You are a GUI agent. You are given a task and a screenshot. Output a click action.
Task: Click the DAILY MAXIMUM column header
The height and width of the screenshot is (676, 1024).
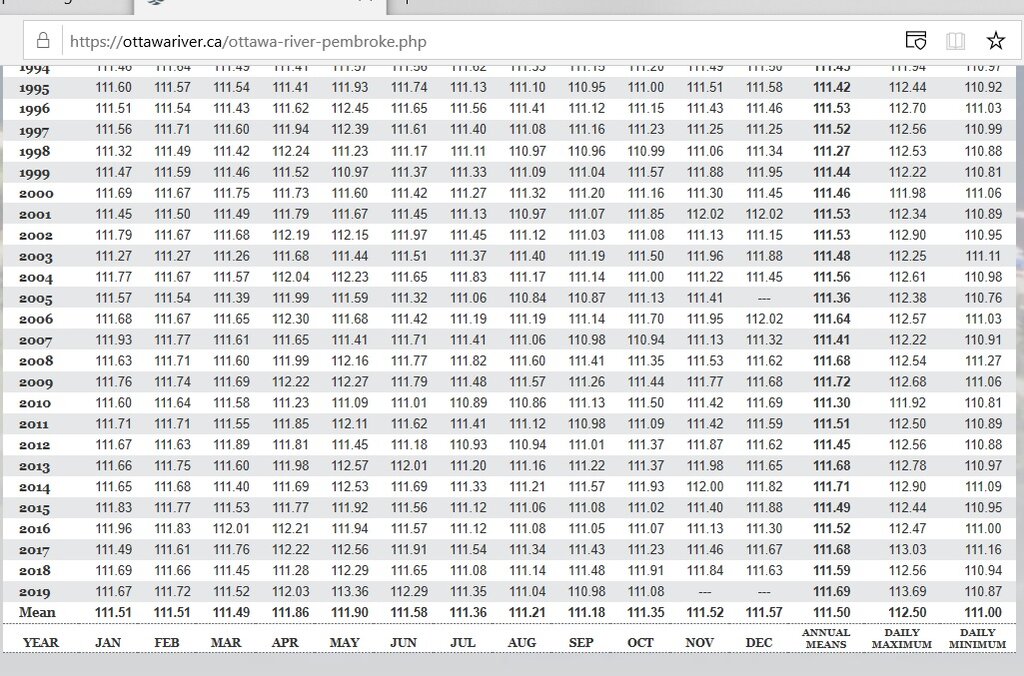pyautogui.click(x=901, y=638)
